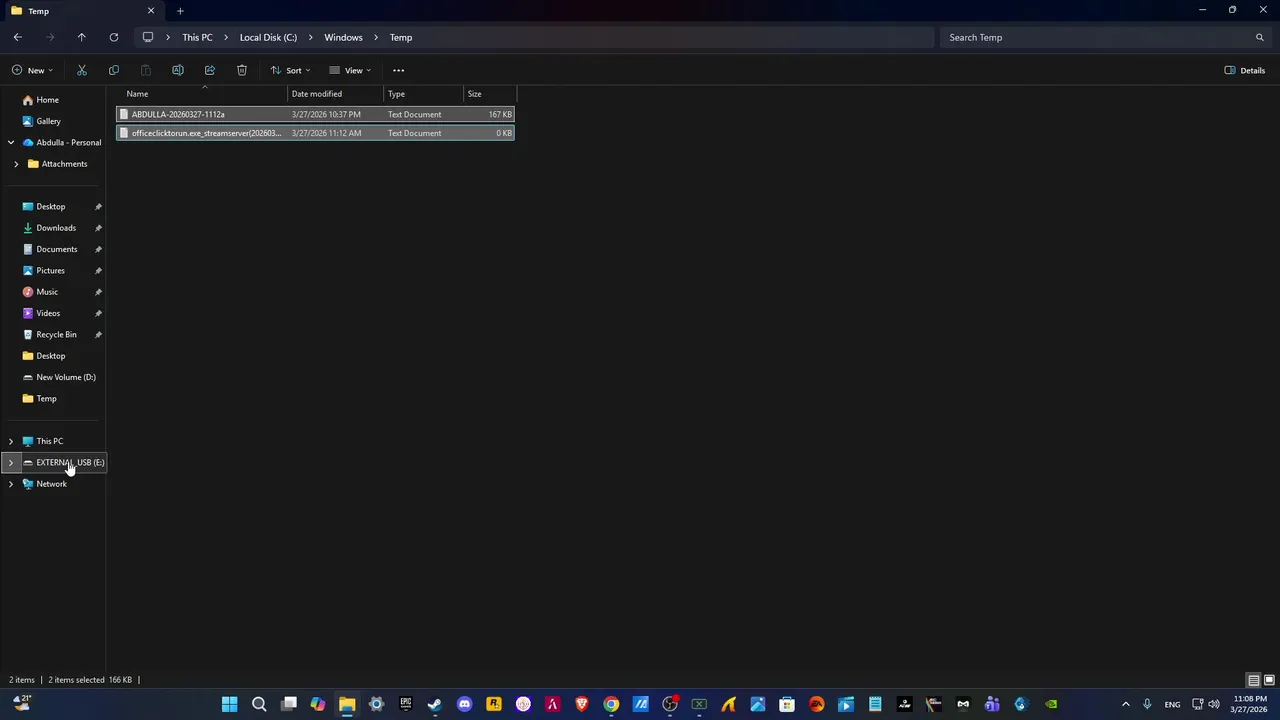Click the Cut scissors icon
Viewport: 1280px width, 720px height.
tap(82, 70)
